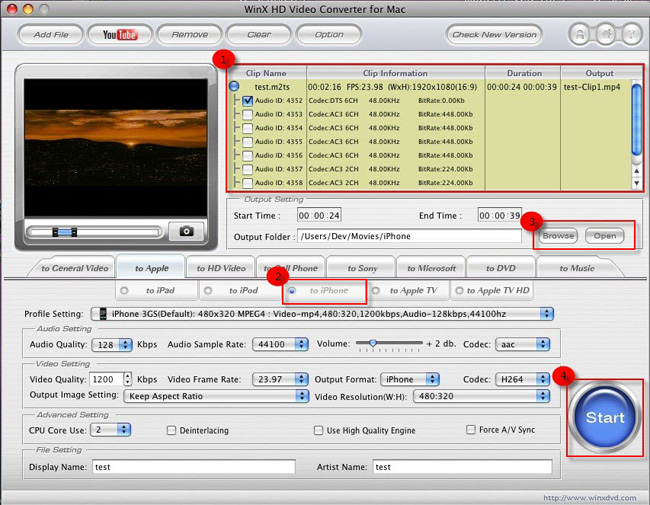
Task: Switch to the to Apple tab
Action: click(x=152, y=268)
